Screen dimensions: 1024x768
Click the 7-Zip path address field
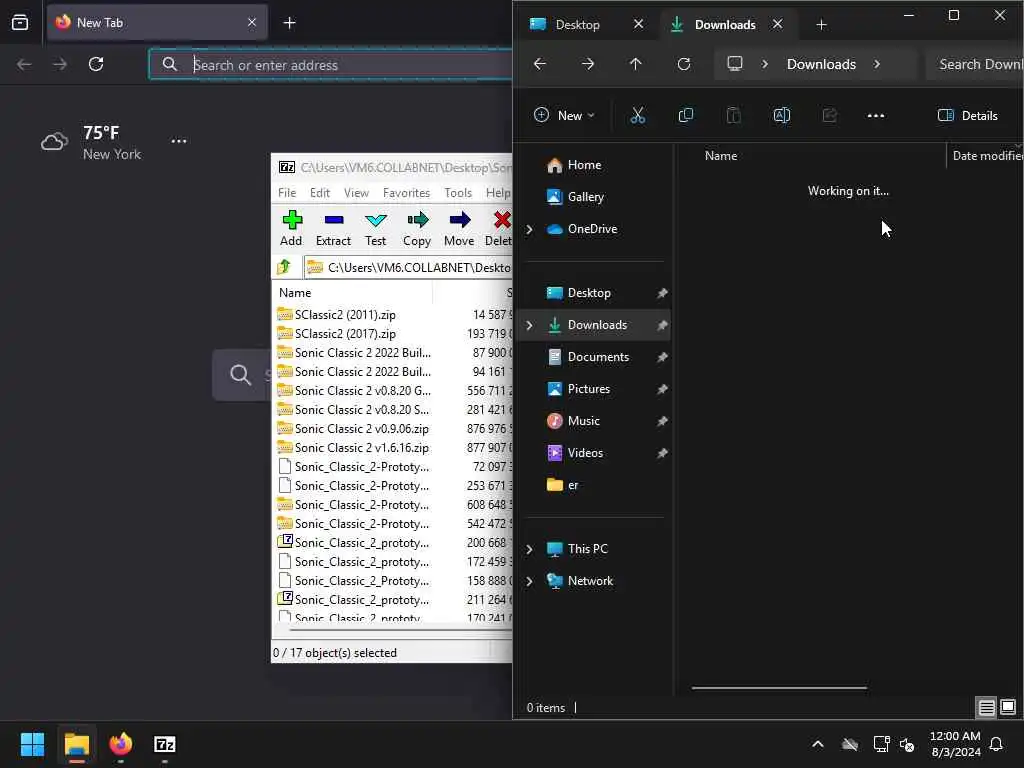tap(408, 267)
